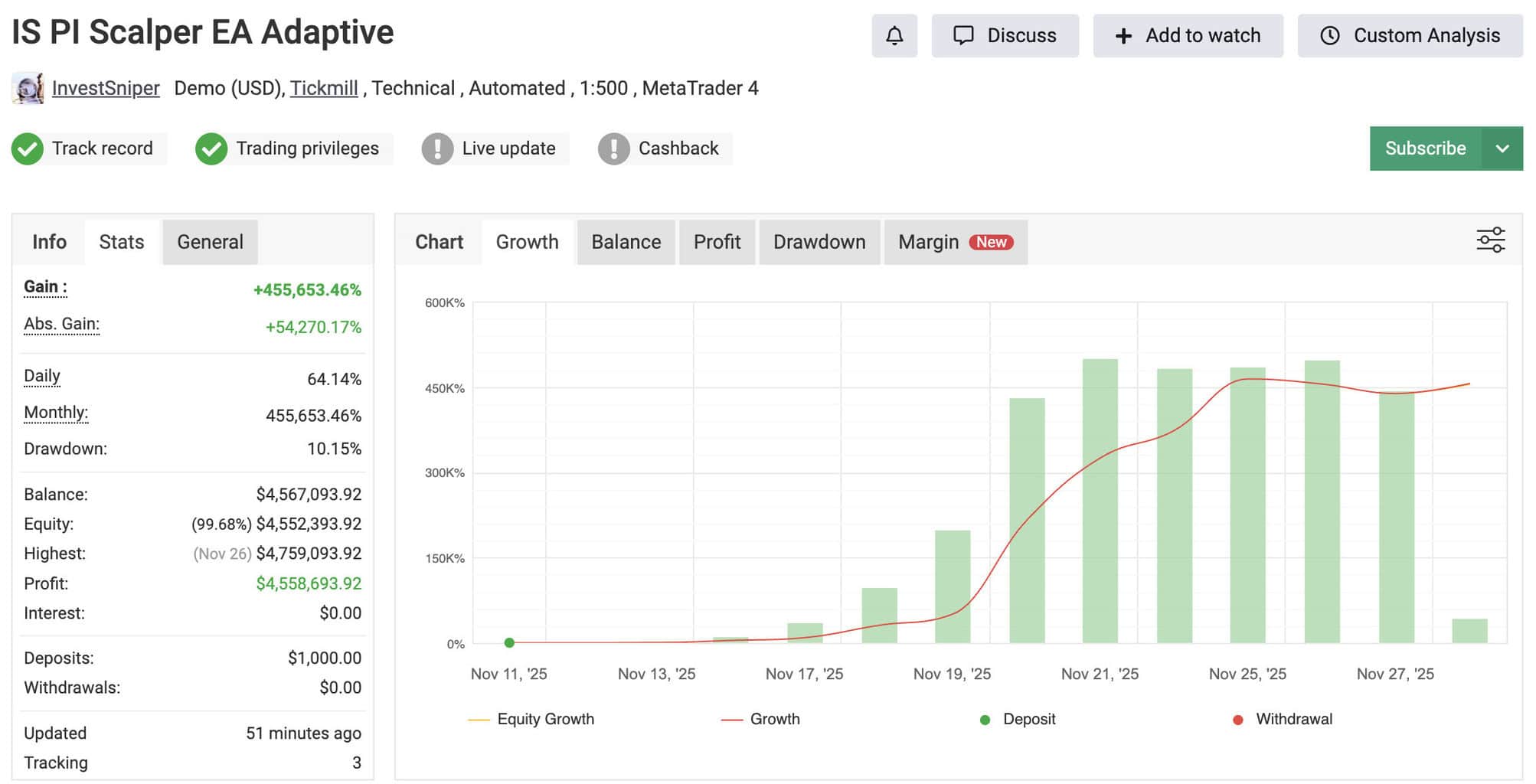Viewport: 1536px width, 784px height.
Task: Select the Margin chart tab
Action: (955, 242)
